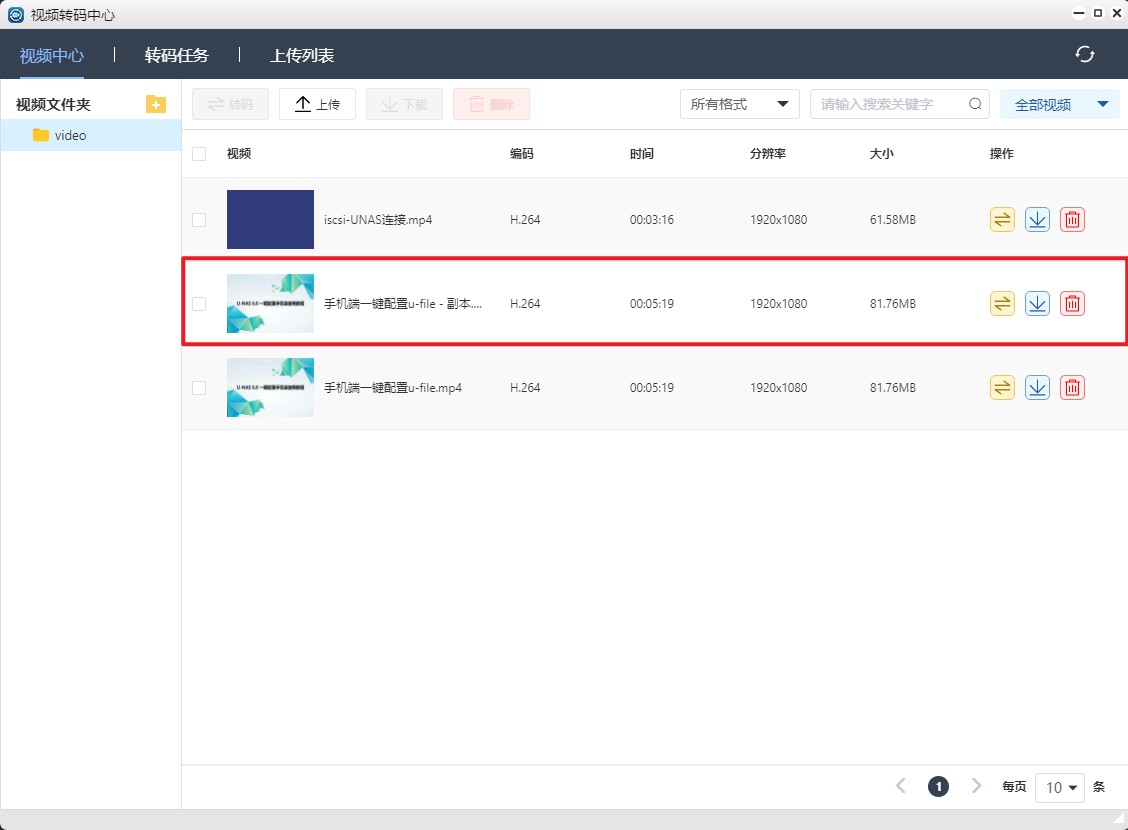Click the refresh icon in header

[x=1085, y=54]
